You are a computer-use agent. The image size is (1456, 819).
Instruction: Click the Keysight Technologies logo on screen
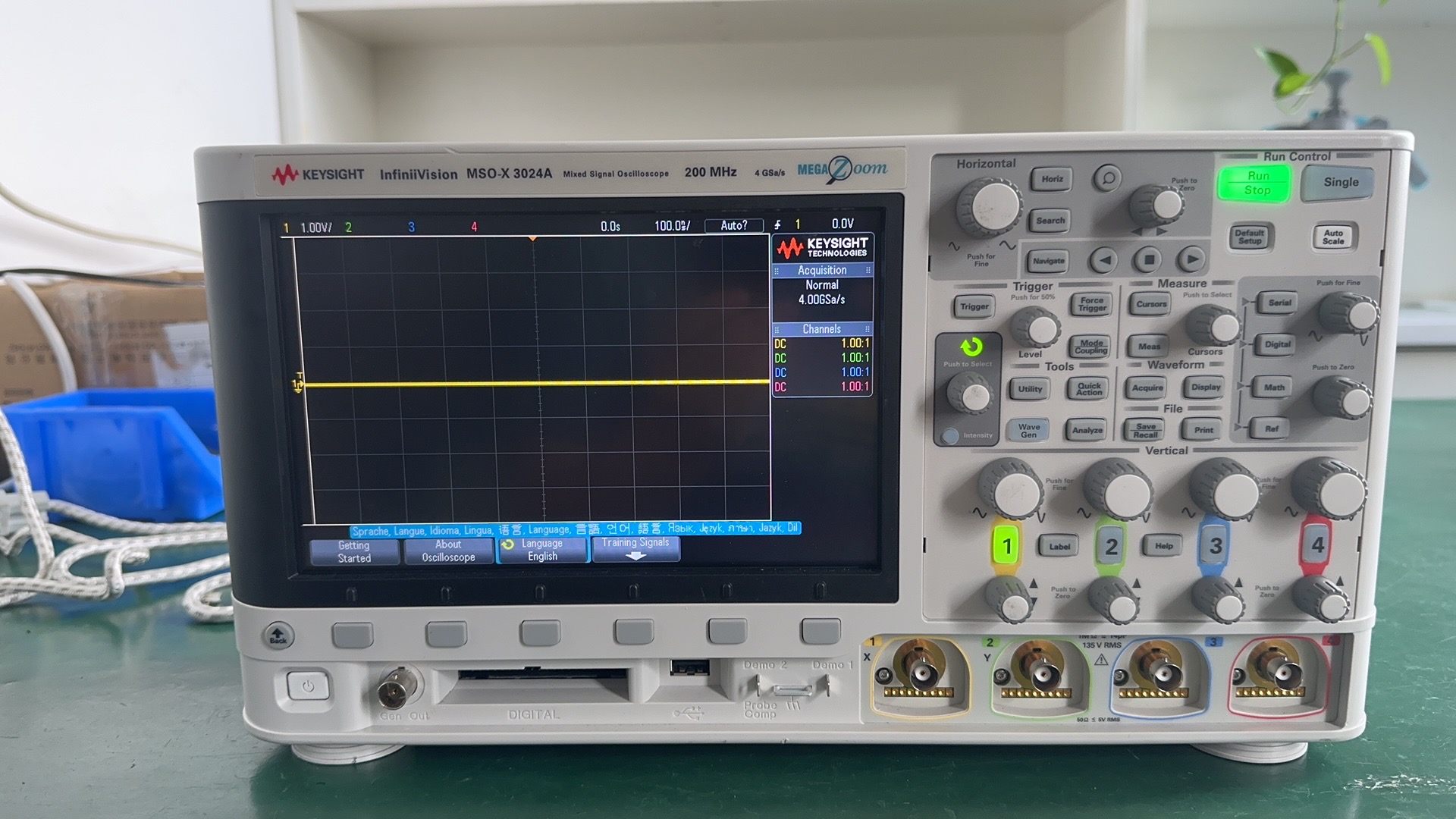[x=822, y=248]
